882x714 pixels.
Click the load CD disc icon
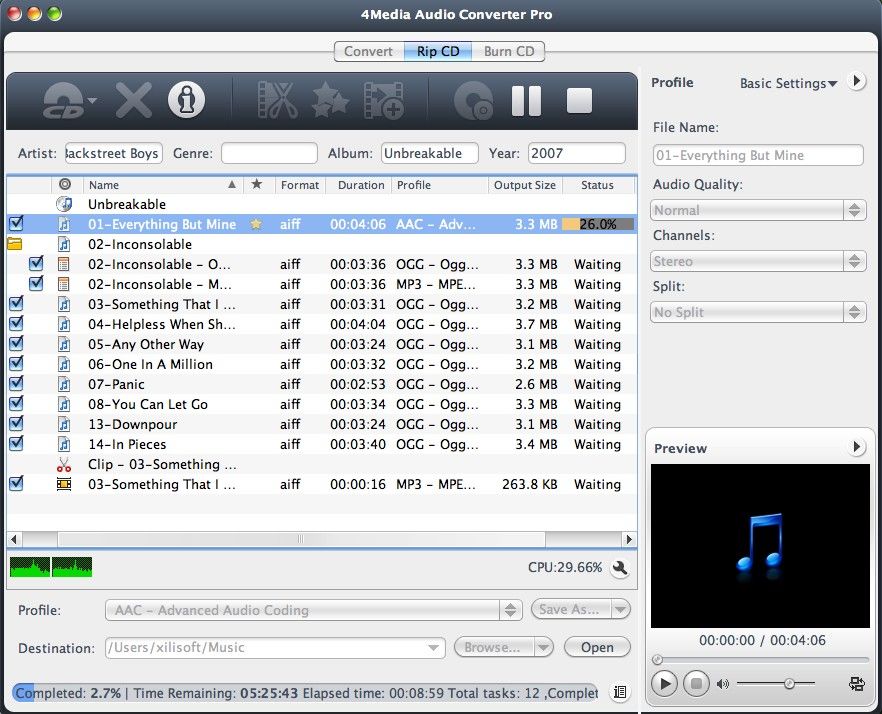(64, 100)
